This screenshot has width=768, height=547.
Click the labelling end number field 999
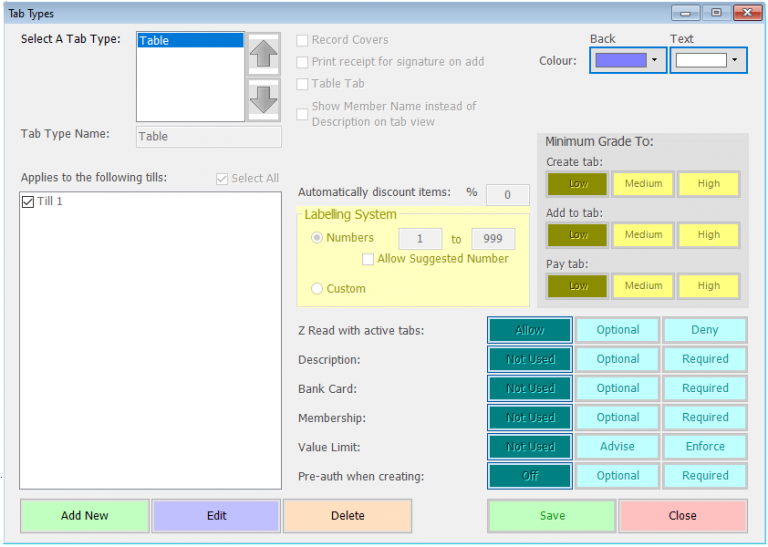(x=493, y=239)
